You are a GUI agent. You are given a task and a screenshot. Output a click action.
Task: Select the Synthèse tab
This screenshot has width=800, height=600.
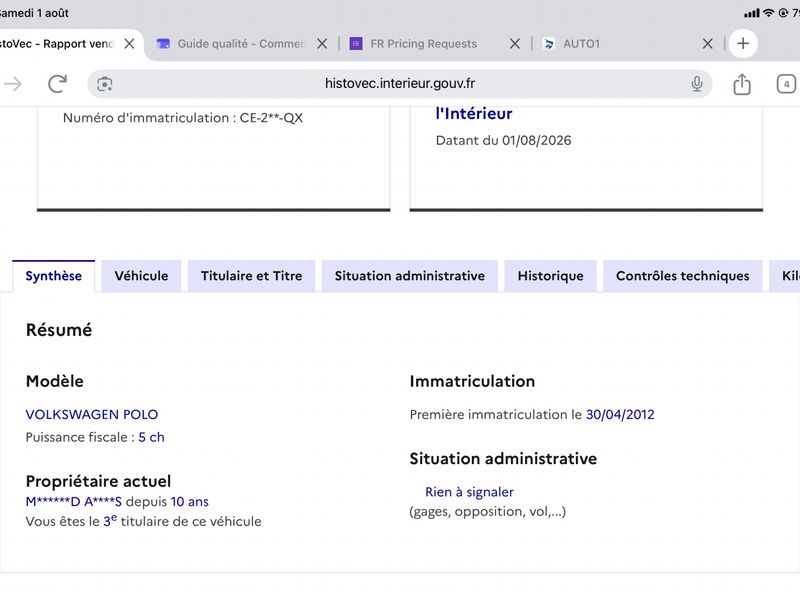pos(54,276)
